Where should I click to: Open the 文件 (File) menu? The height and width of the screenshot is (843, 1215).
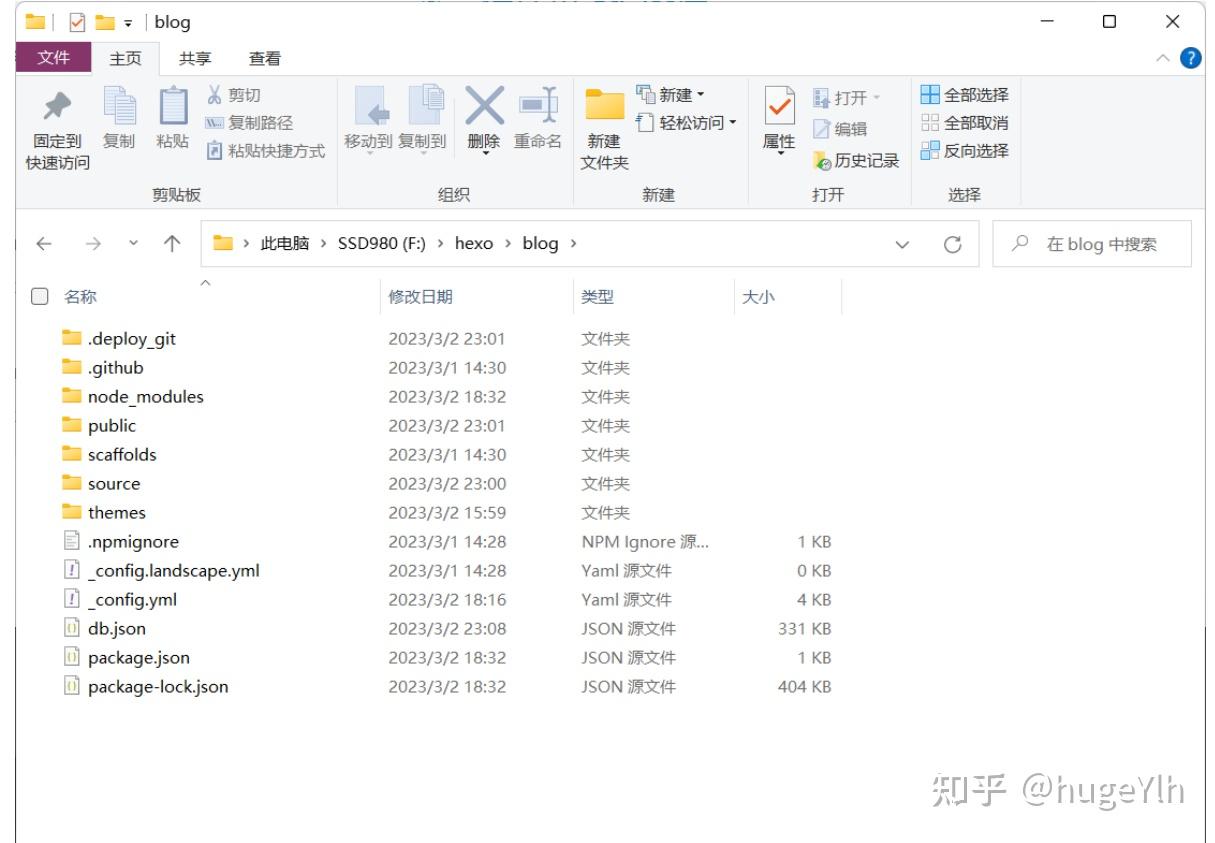(55, 57)
